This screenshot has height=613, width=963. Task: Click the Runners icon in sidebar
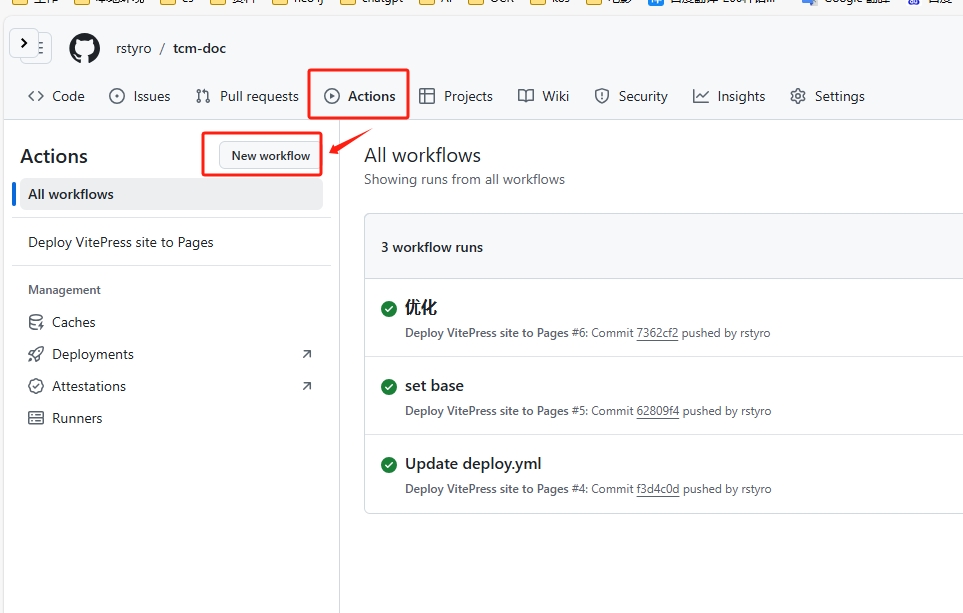click(36, 418)
